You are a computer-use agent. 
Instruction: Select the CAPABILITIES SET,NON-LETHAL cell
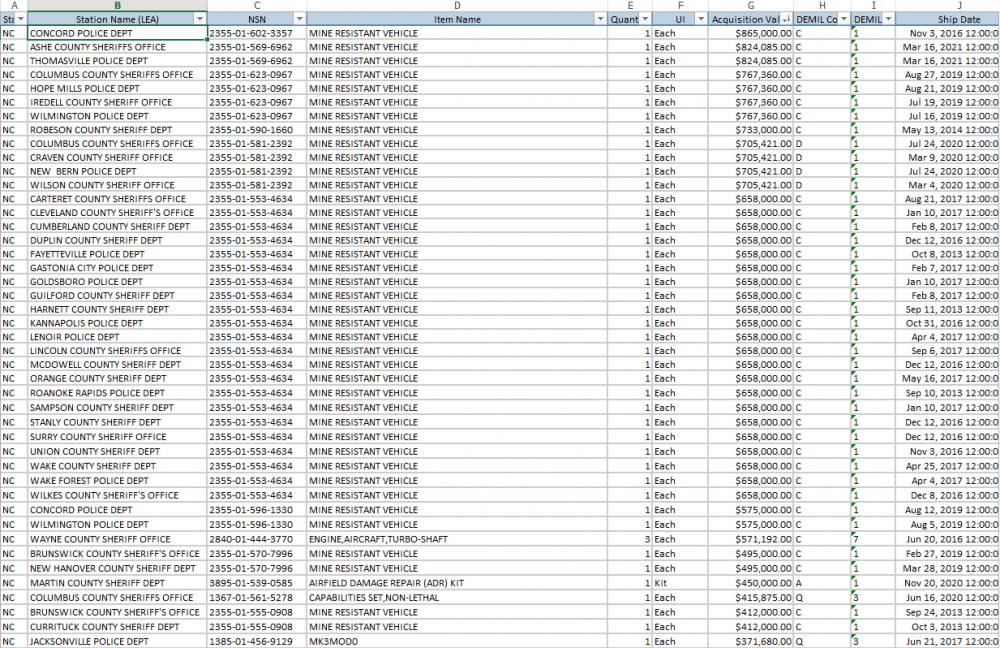(x=457, y=597)
